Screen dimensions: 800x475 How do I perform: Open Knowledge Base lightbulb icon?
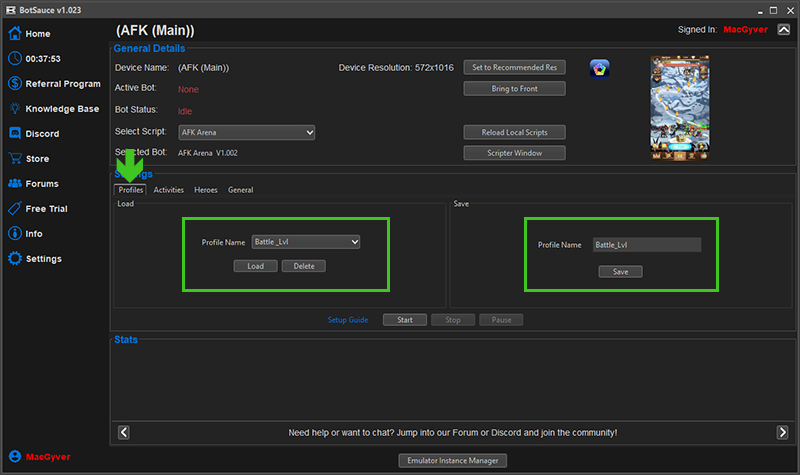15,109
